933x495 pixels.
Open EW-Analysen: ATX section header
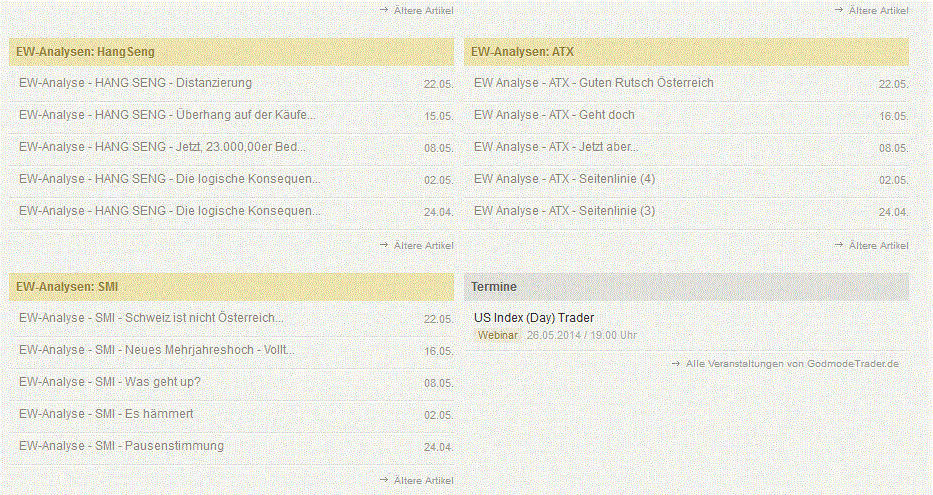coord(522,51)
